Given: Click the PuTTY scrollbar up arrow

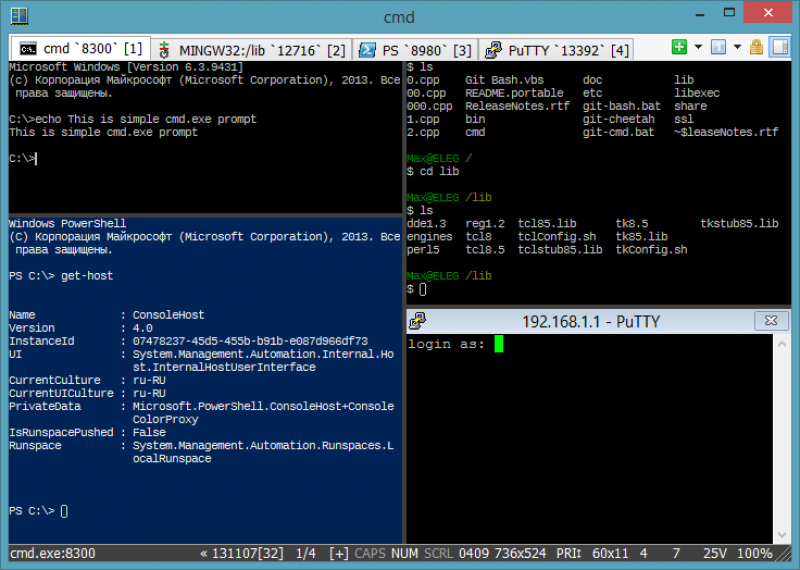Looking at the screenshot, I should tap(782, 344).
